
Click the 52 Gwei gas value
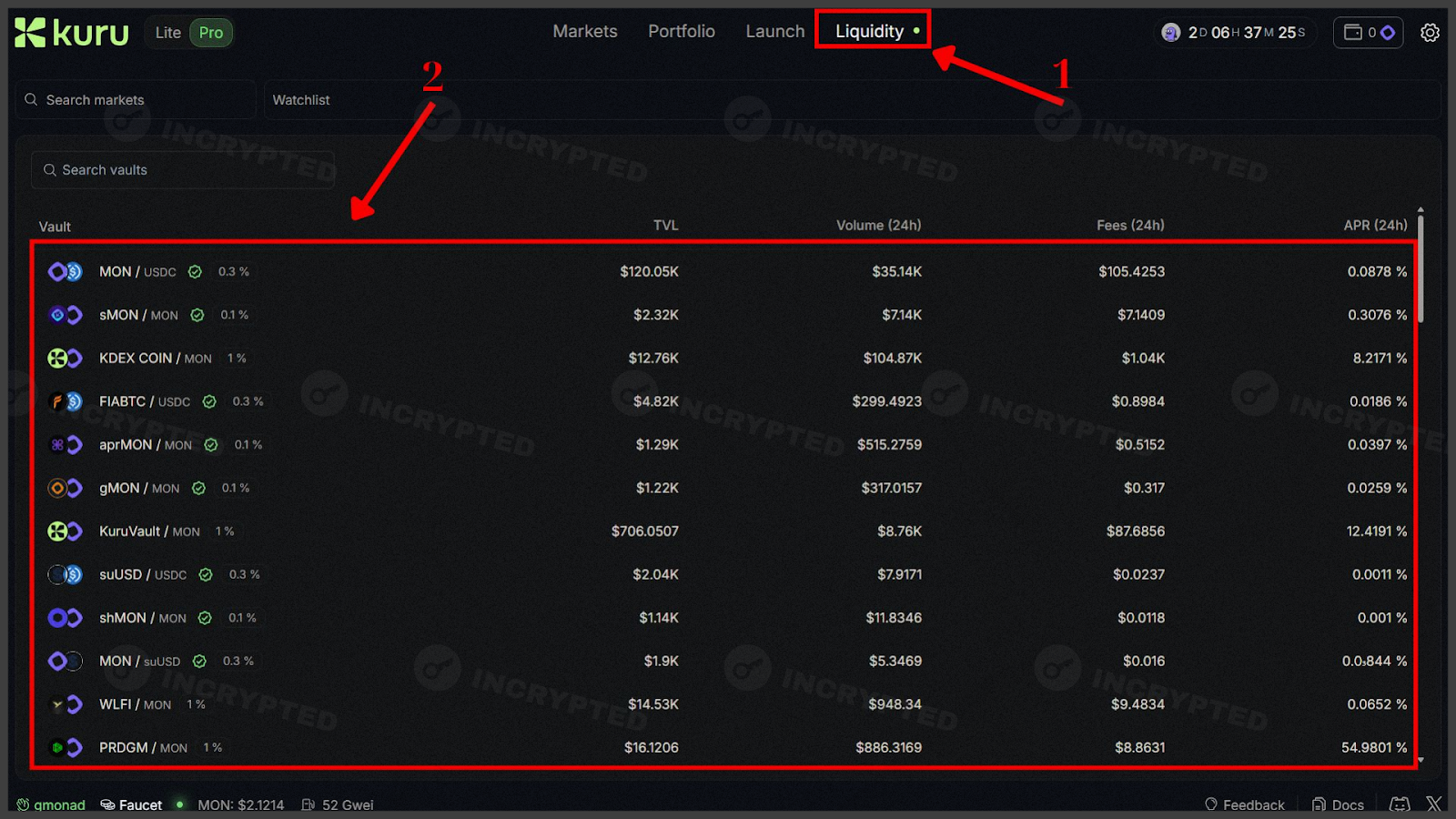pyautogui.click(x=348, y=804)
